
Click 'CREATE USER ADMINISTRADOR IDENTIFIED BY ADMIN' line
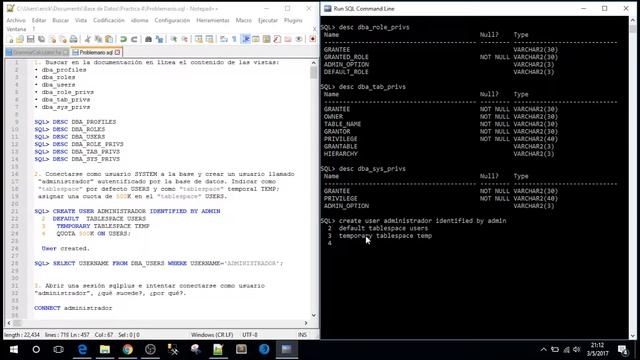click(127, 211)
